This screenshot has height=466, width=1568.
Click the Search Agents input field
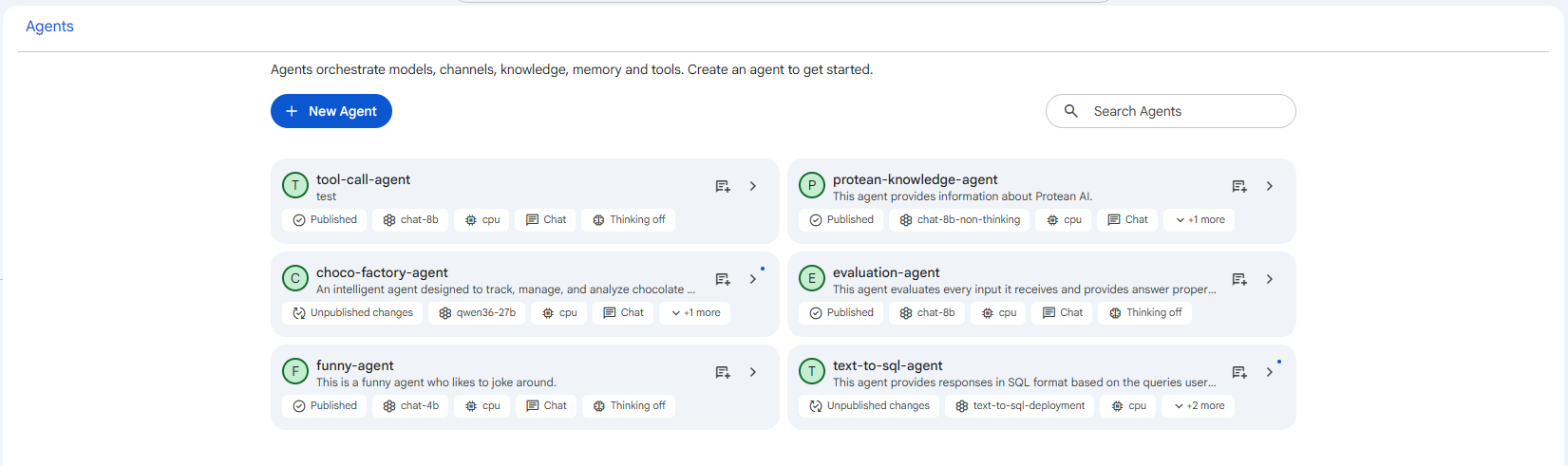coord(1171,111)
